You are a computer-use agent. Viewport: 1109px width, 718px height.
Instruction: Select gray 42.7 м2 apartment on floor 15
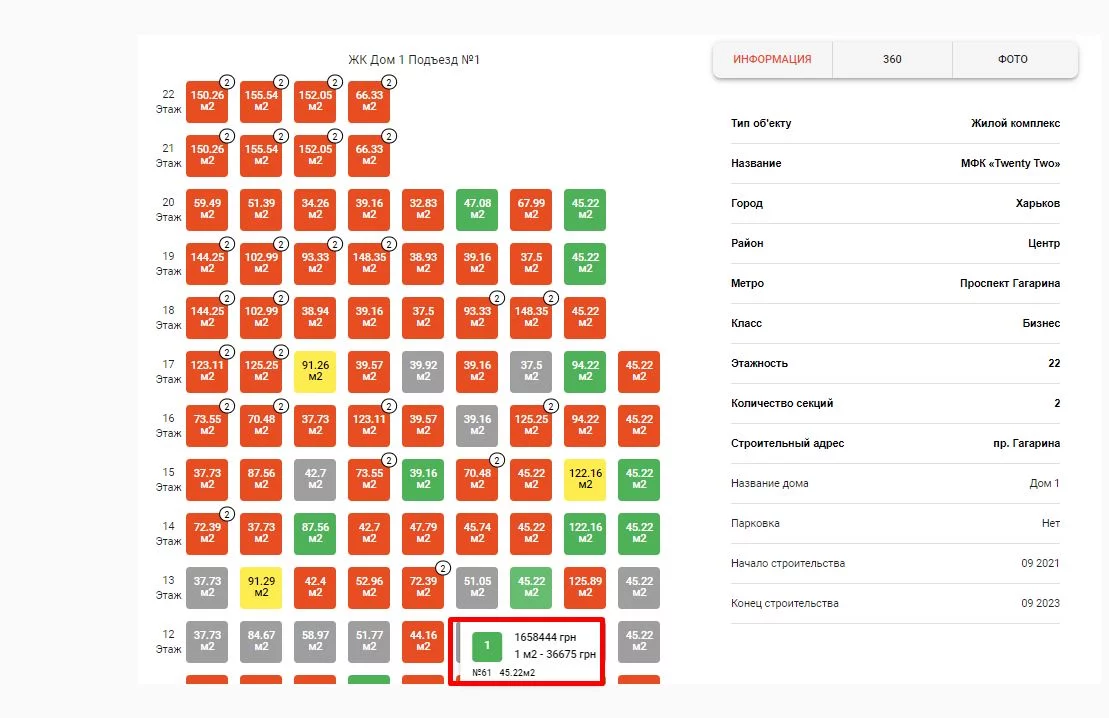point(315,479)
